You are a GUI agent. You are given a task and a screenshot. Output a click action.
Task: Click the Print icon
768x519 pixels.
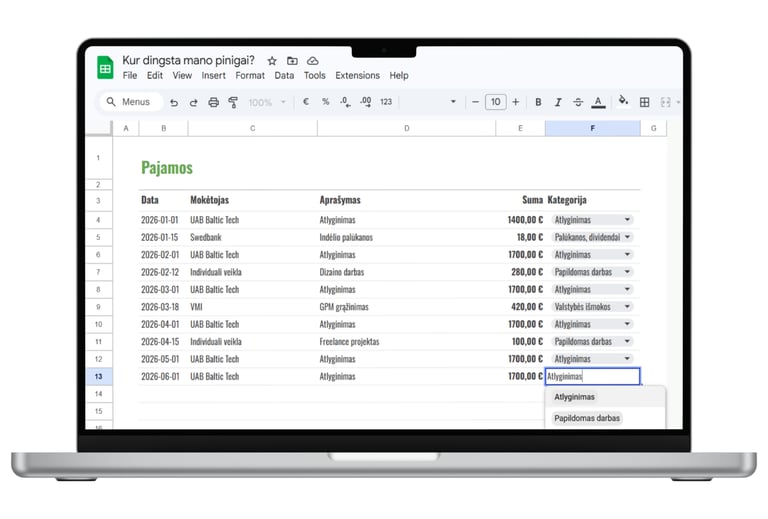[x=214, y=102]
